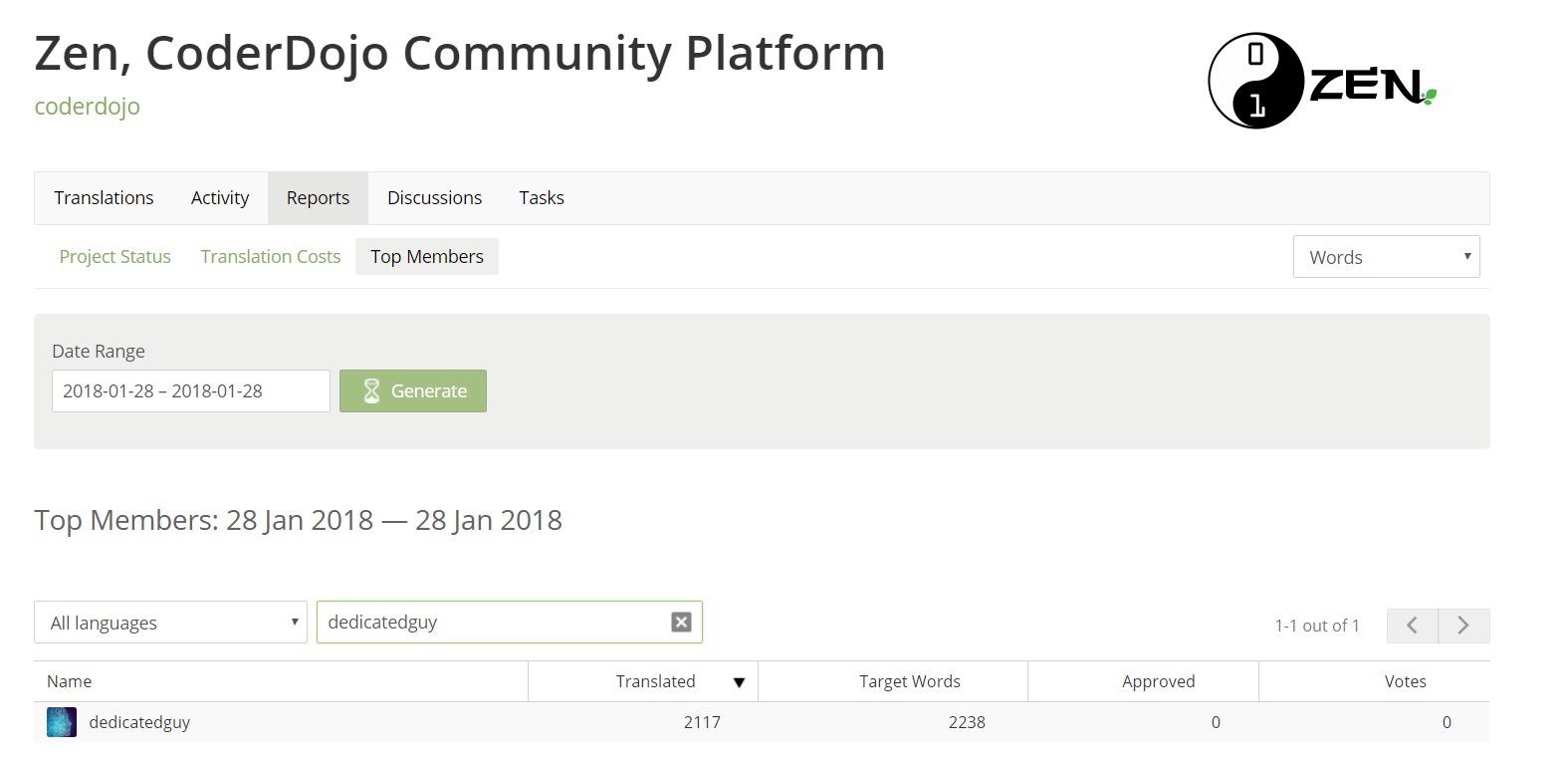Select the Reports tab
This screenshot has width=1568, height=760.
318,198
